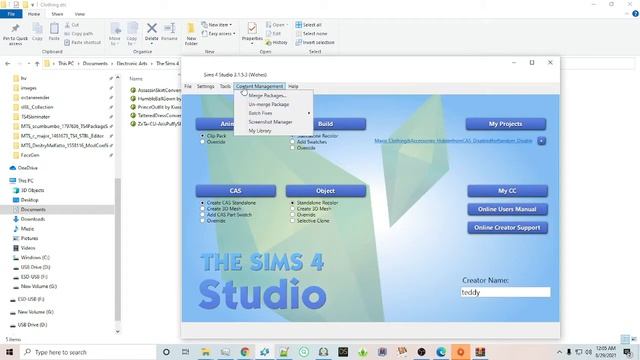Select Standalone Recolor radio under Object
Viewport: 640px width, 360px height.
[292, 202]
